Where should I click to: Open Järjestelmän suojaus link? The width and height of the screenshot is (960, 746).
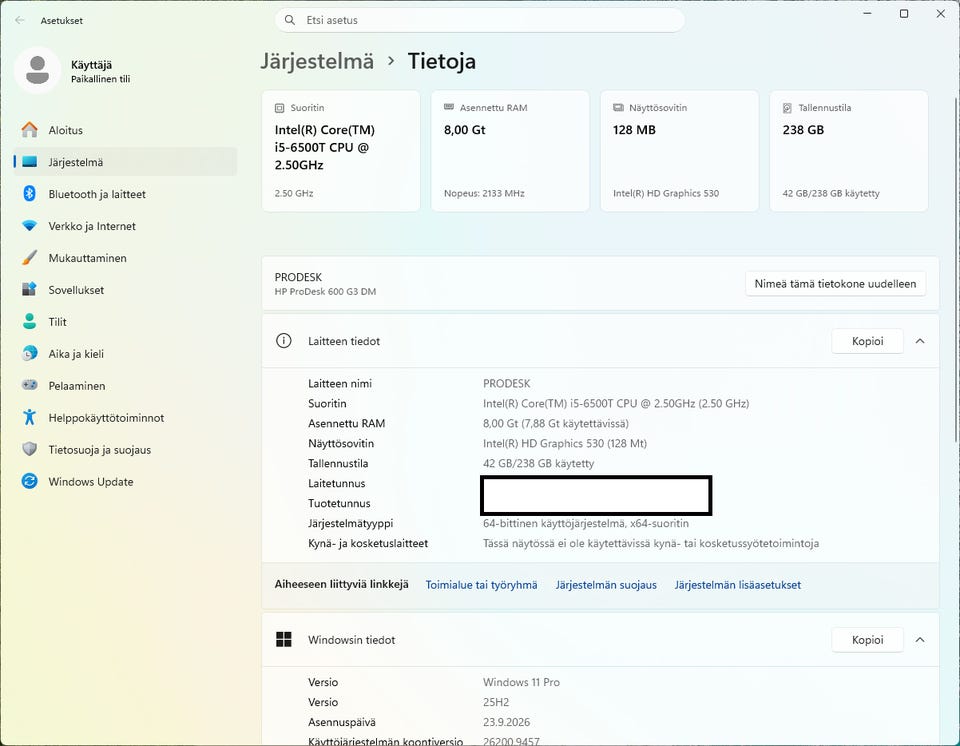606,585
